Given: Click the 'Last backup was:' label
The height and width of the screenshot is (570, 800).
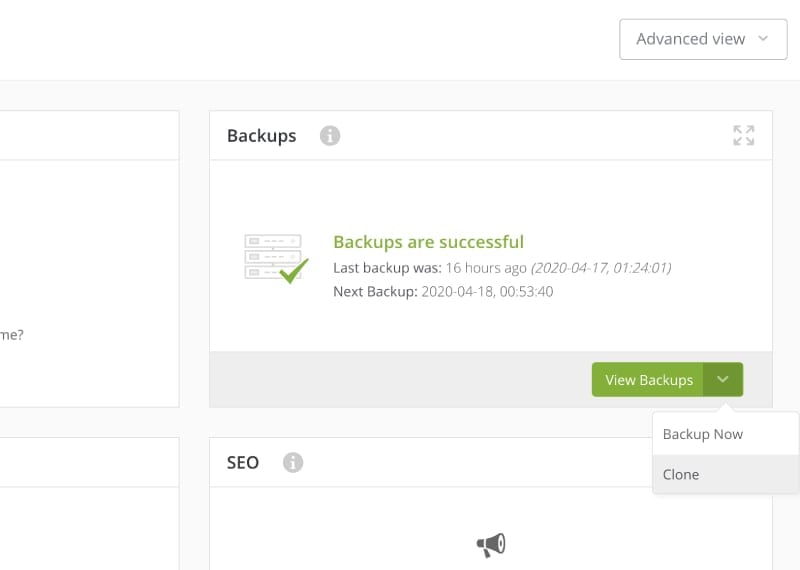Looking at the screenshot, I should 385,268.
